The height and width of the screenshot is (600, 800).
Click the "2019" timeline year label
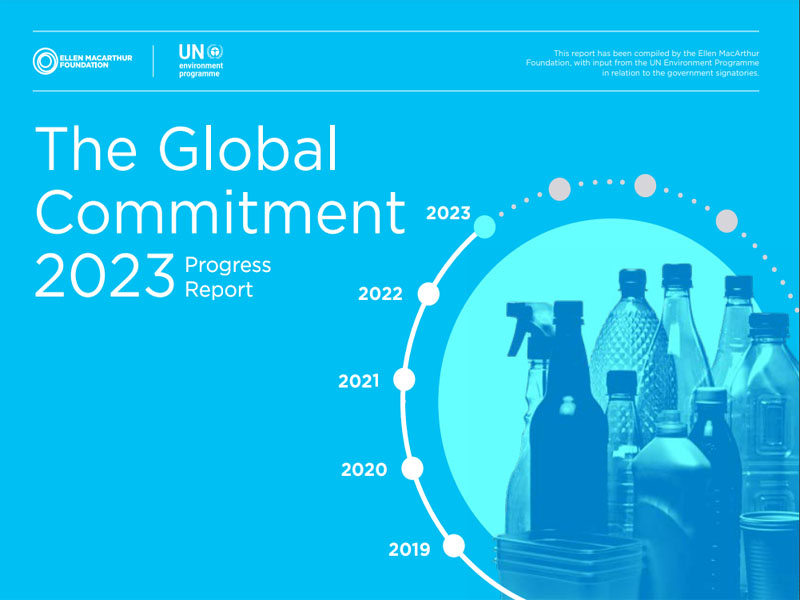point(409,549)
